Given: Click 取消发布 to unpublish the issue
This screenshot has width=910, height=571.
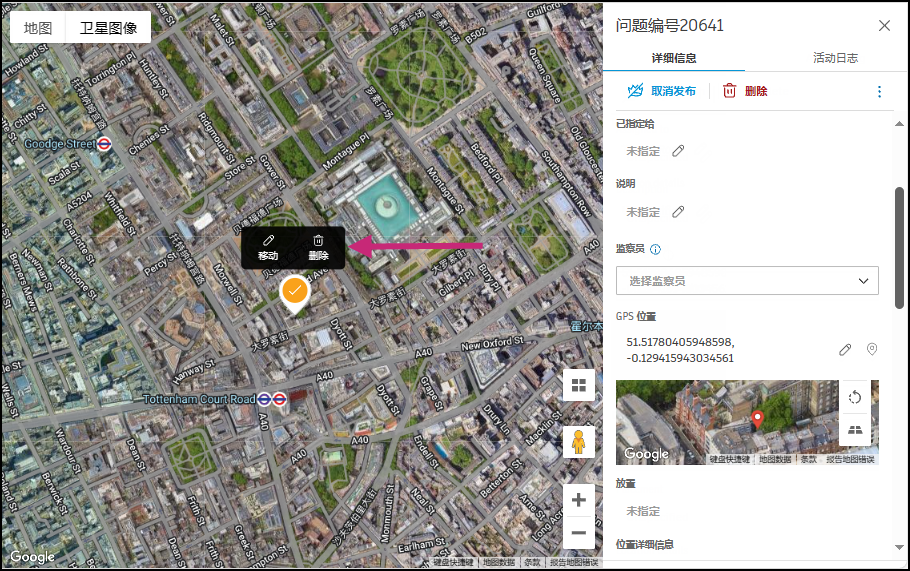Looking at the screenshot, I should [662, 91].
